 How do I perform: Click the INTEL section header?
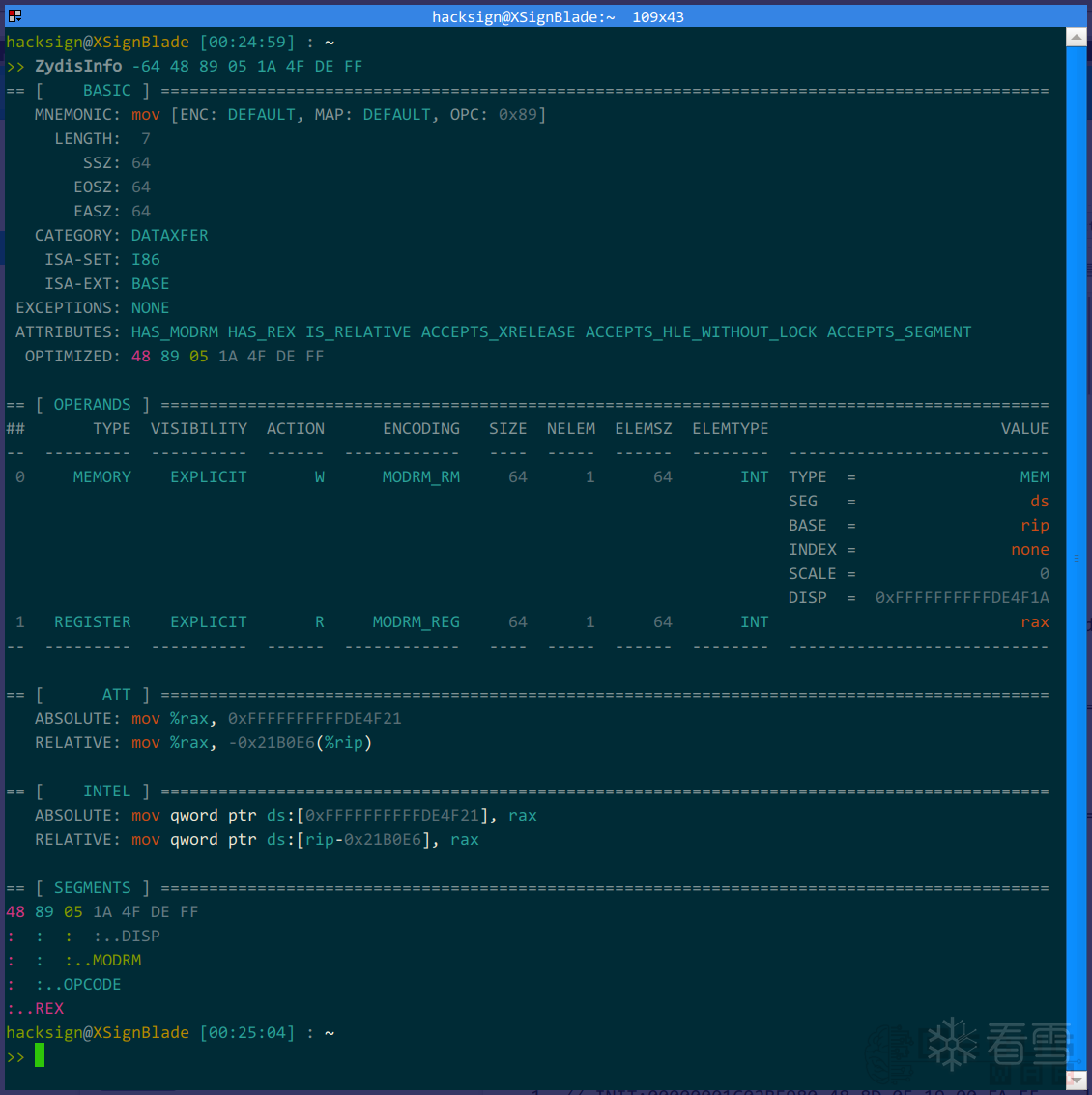point(107,792)
